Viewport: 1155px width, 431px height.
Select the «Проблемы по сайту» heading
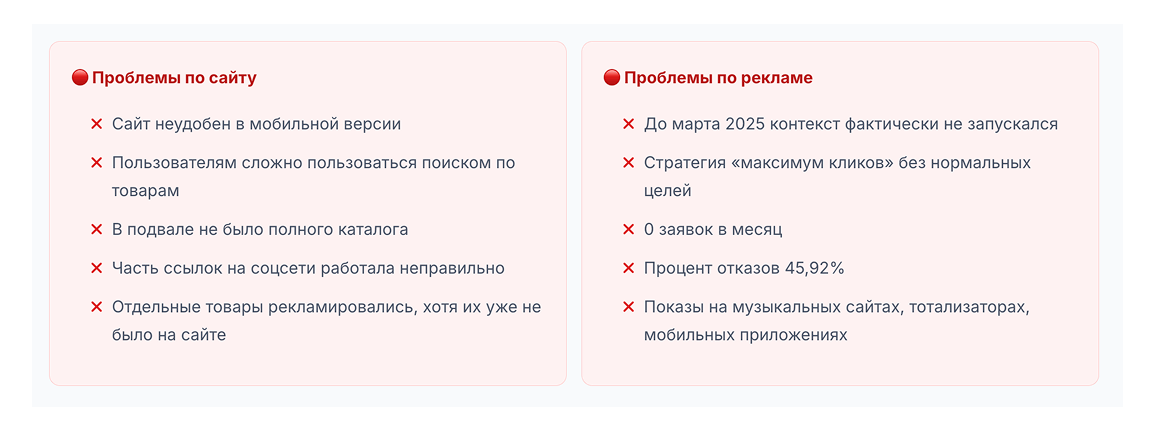[x=174, y=78]
